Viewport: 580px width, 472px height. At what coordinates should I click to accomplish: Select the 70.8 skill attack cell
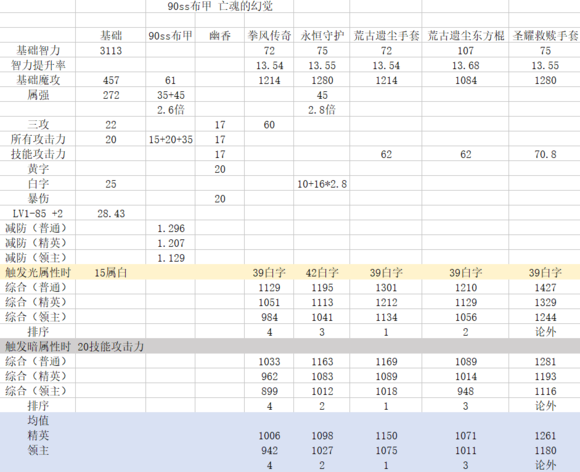545,154
